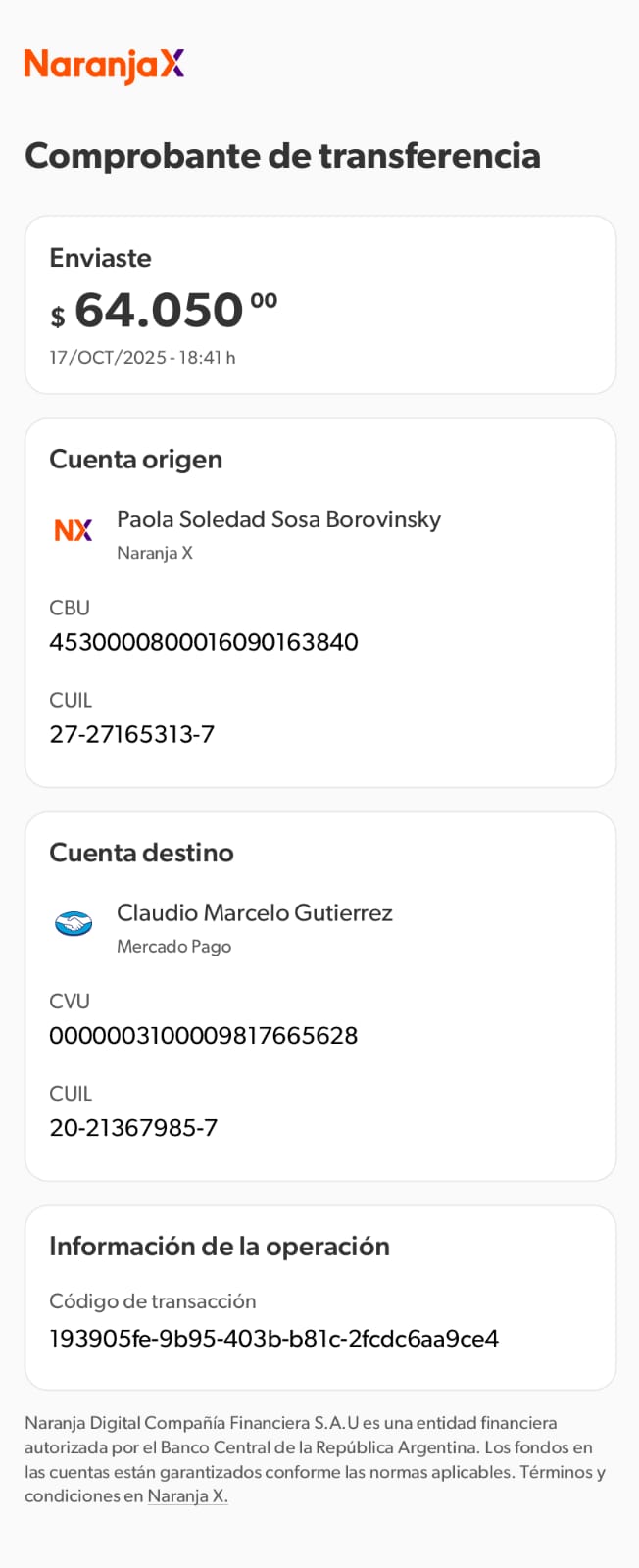The image size is (639, 1568).
Task: Click the destination CUIL 20-21367985-7
Action: click(x=133, y=1128)
